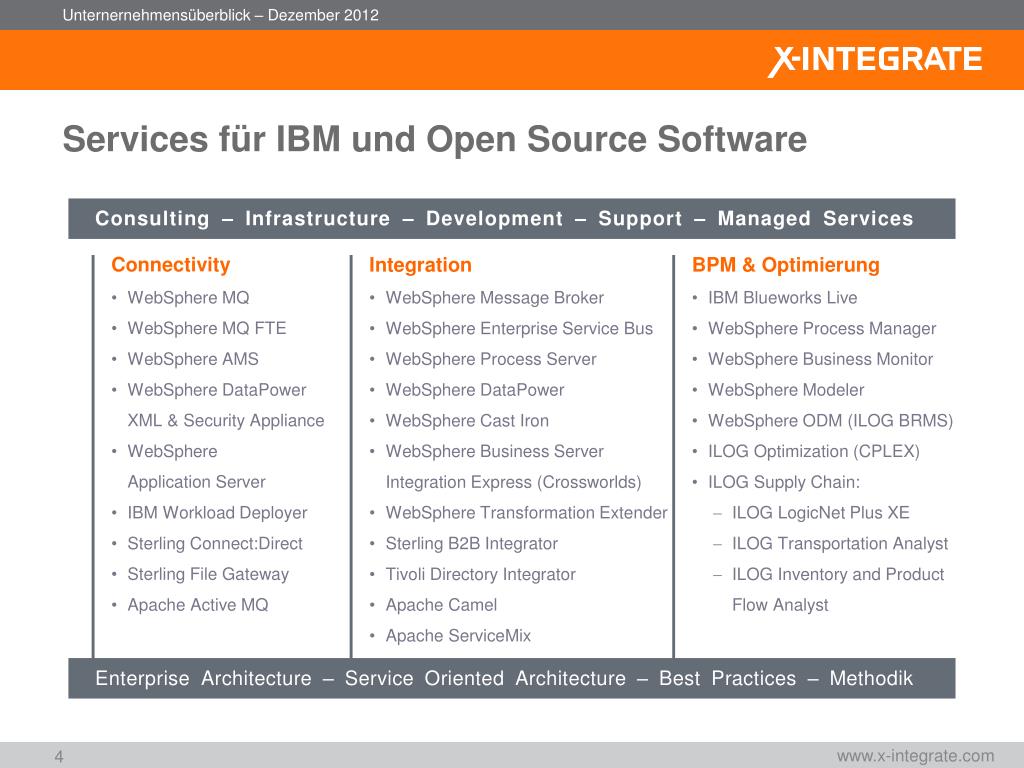Click 'Support' in the top services bar
Screen dimensions: 1024x768
click(640, 218)
